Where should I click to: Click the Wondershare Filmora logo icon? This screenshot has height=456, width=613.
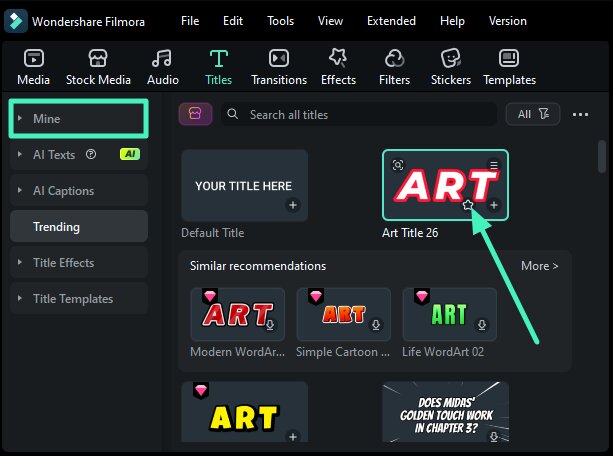16,21
